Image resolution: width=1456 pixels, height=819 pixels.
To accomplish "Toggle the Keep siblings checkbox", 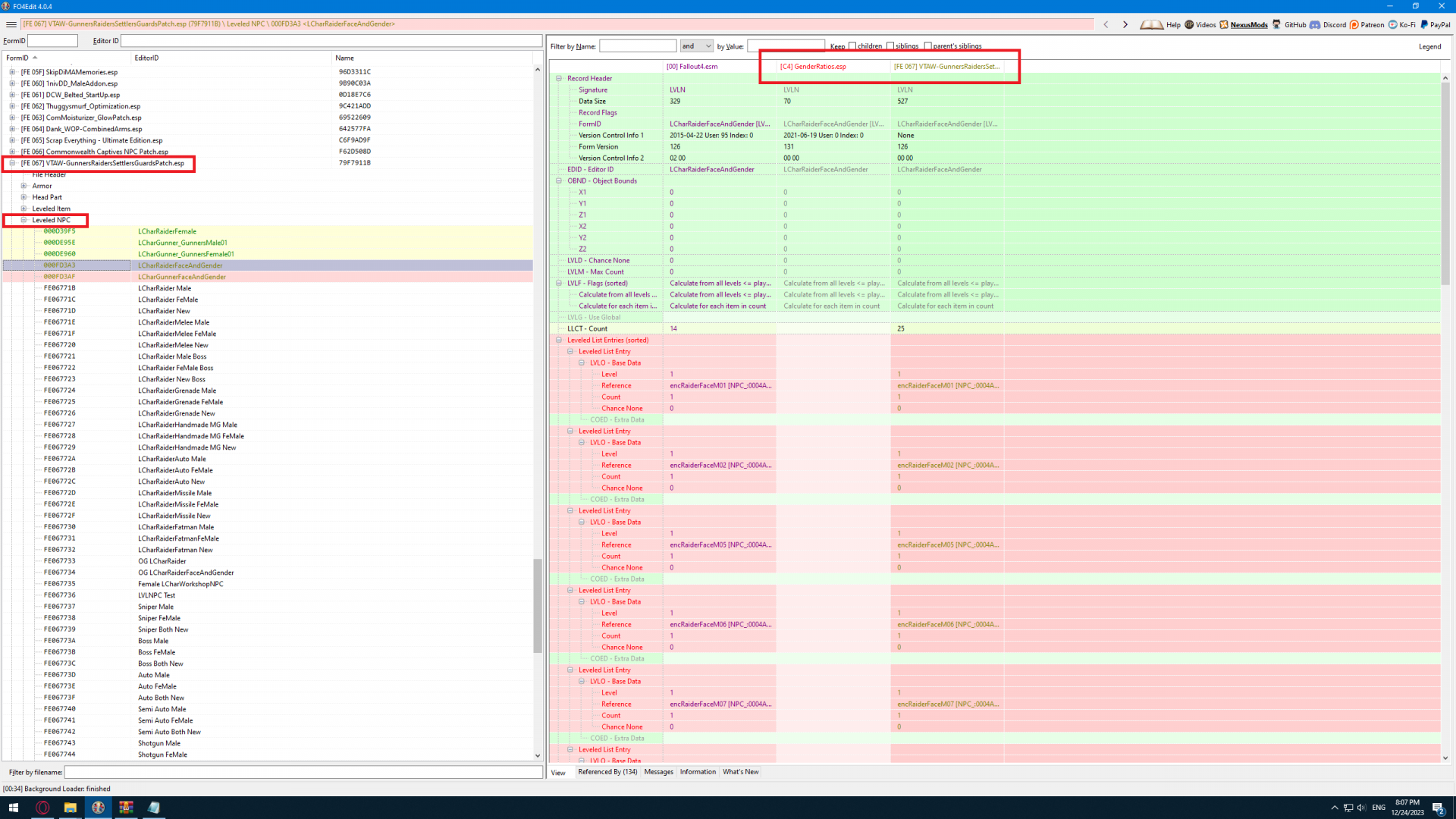I will [890, 46].
